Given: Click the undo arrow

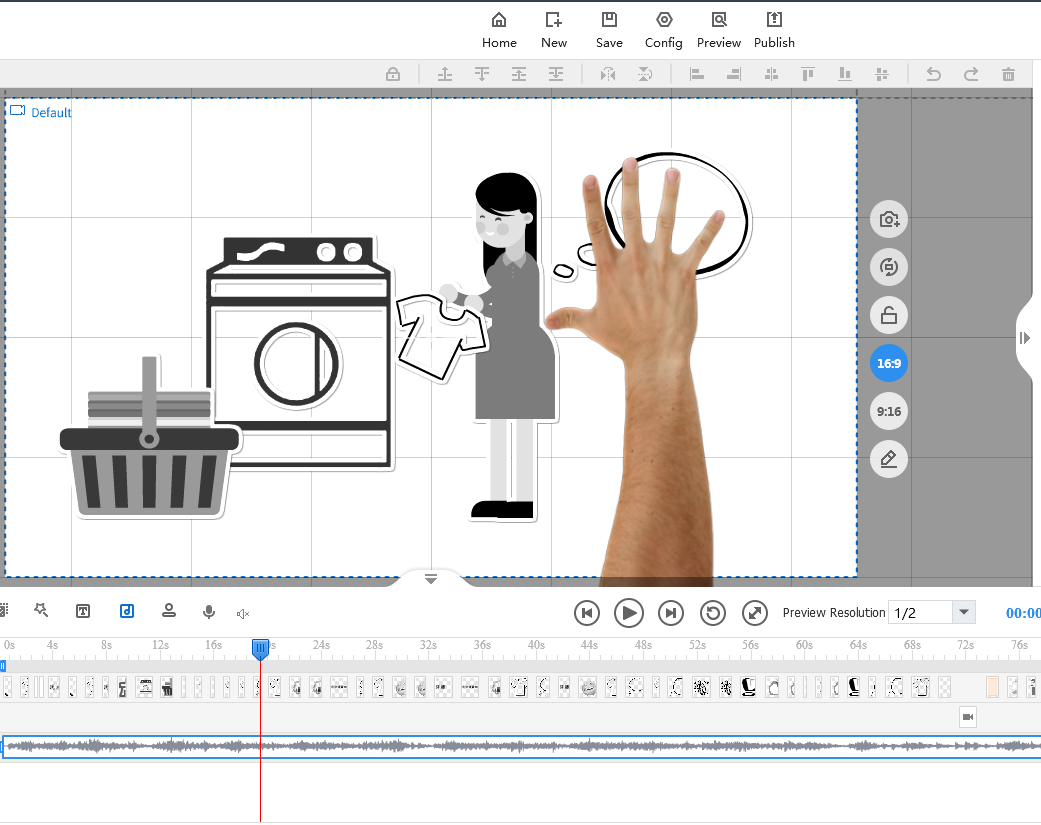Looking at the screenshot, I should coord(933,74).
